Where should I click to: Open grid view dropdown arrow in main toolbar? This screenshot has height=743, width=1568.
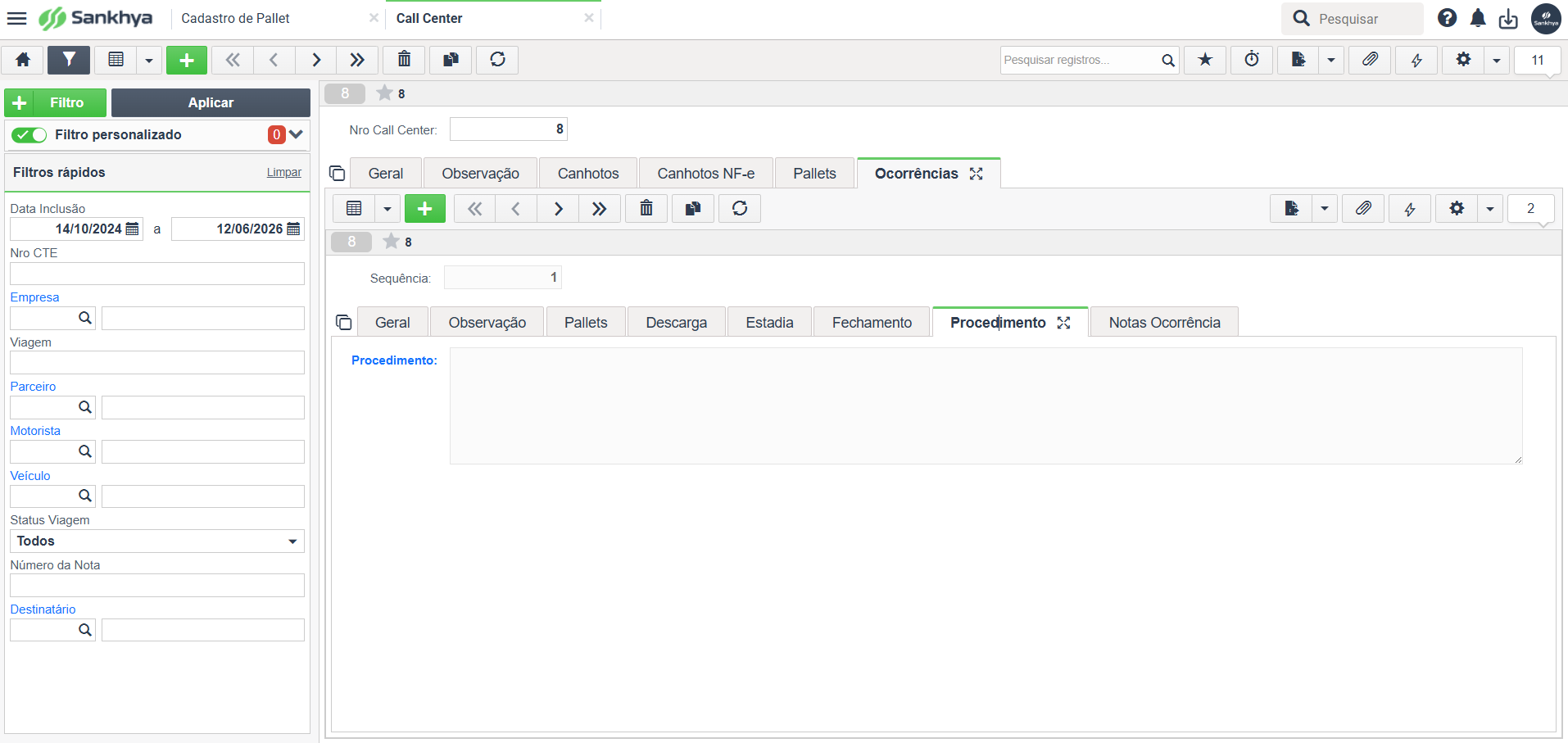(148, 60)
